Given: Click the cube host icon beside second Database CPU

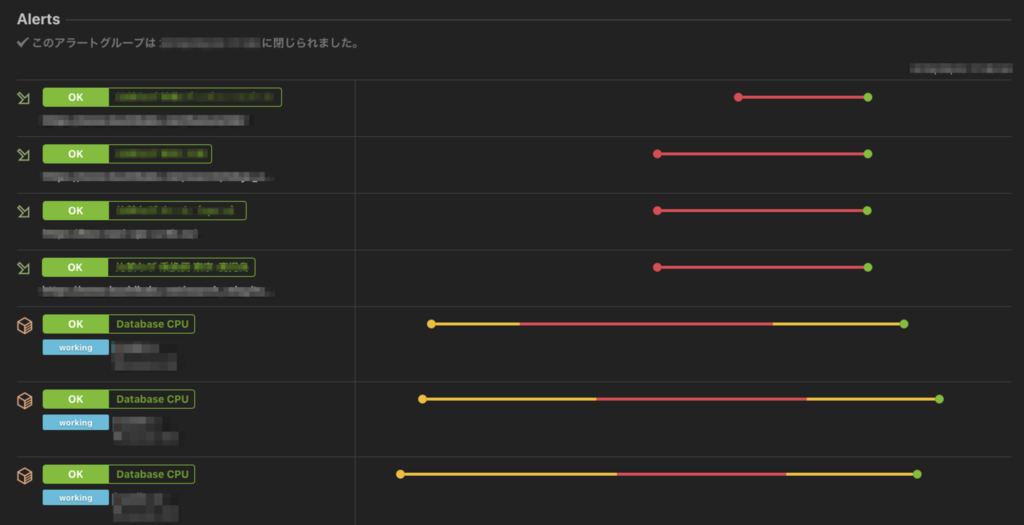Looking at the screenshot, I should tap(24, 400).
